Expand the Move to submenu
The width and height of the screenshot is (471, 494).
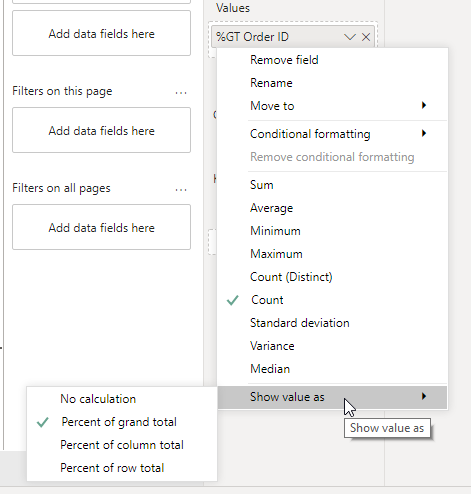[x=332, y=106]
